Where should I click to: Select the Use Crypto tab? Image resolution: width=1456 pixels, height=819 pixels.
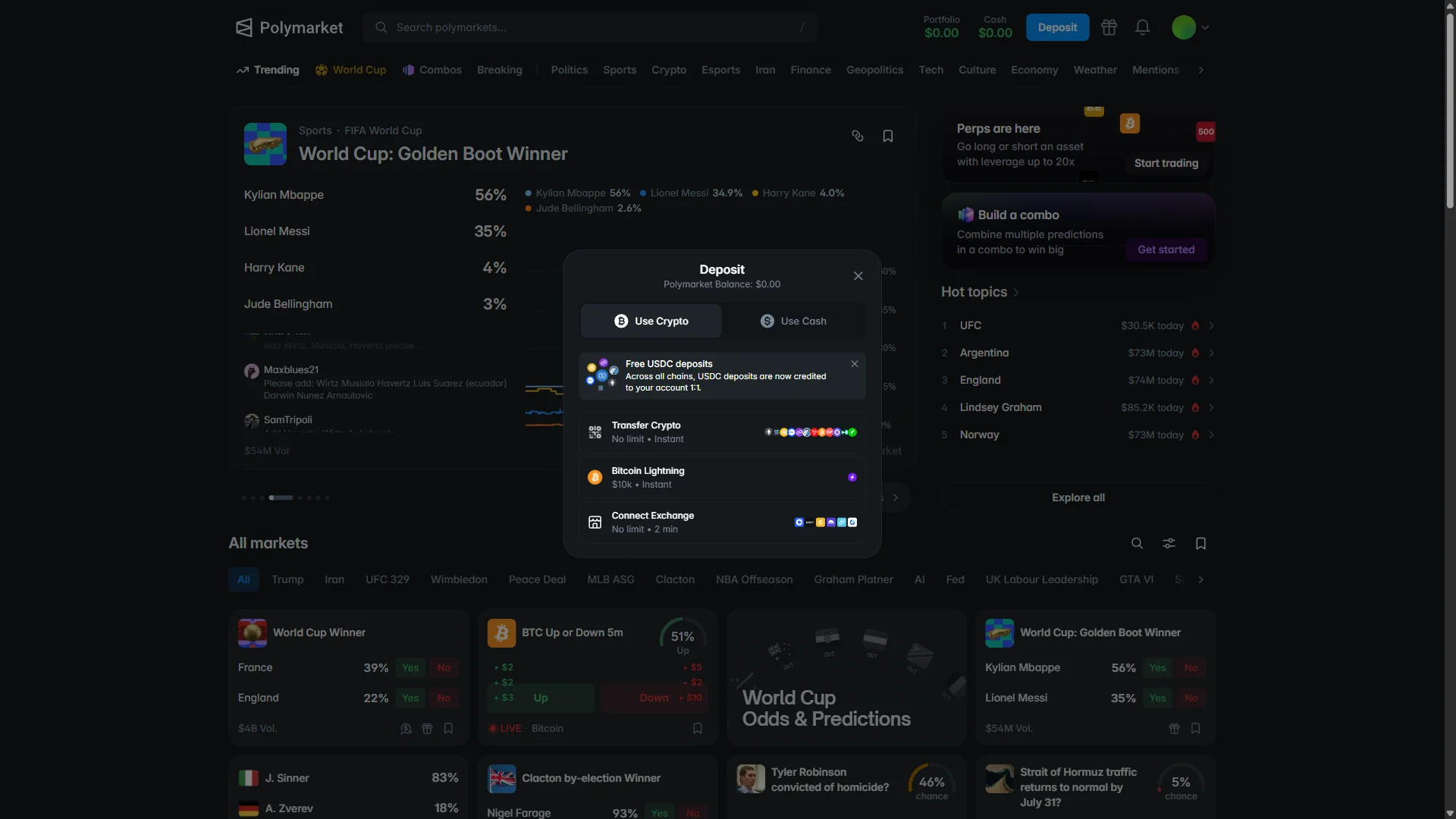coord(651,322)
